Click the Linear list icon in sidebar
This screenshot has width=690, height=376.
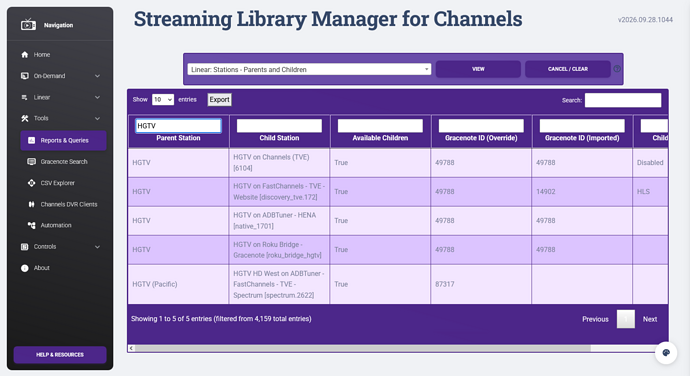click(x=25, y=97)
